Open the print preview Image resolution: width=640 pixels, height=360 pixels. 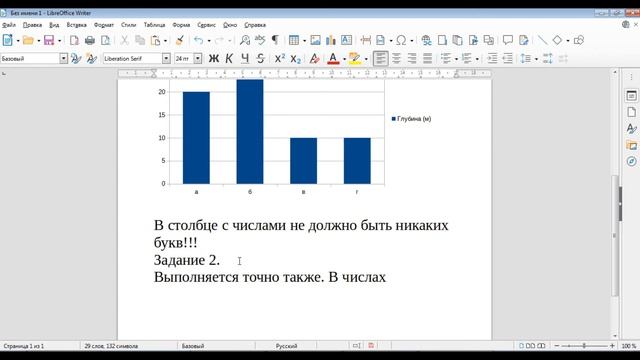[x=105, y=40]
